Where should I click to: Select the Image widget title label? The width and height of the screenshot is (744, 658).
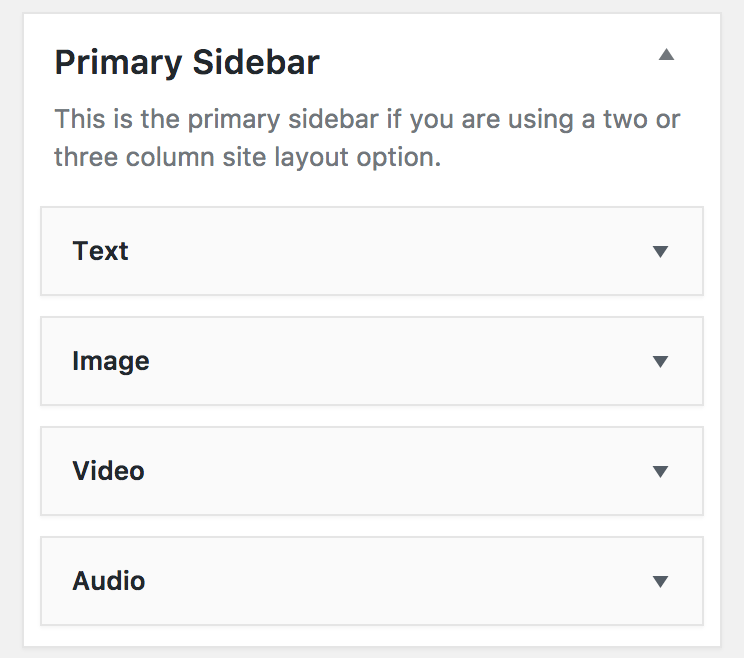click(111, 361)
